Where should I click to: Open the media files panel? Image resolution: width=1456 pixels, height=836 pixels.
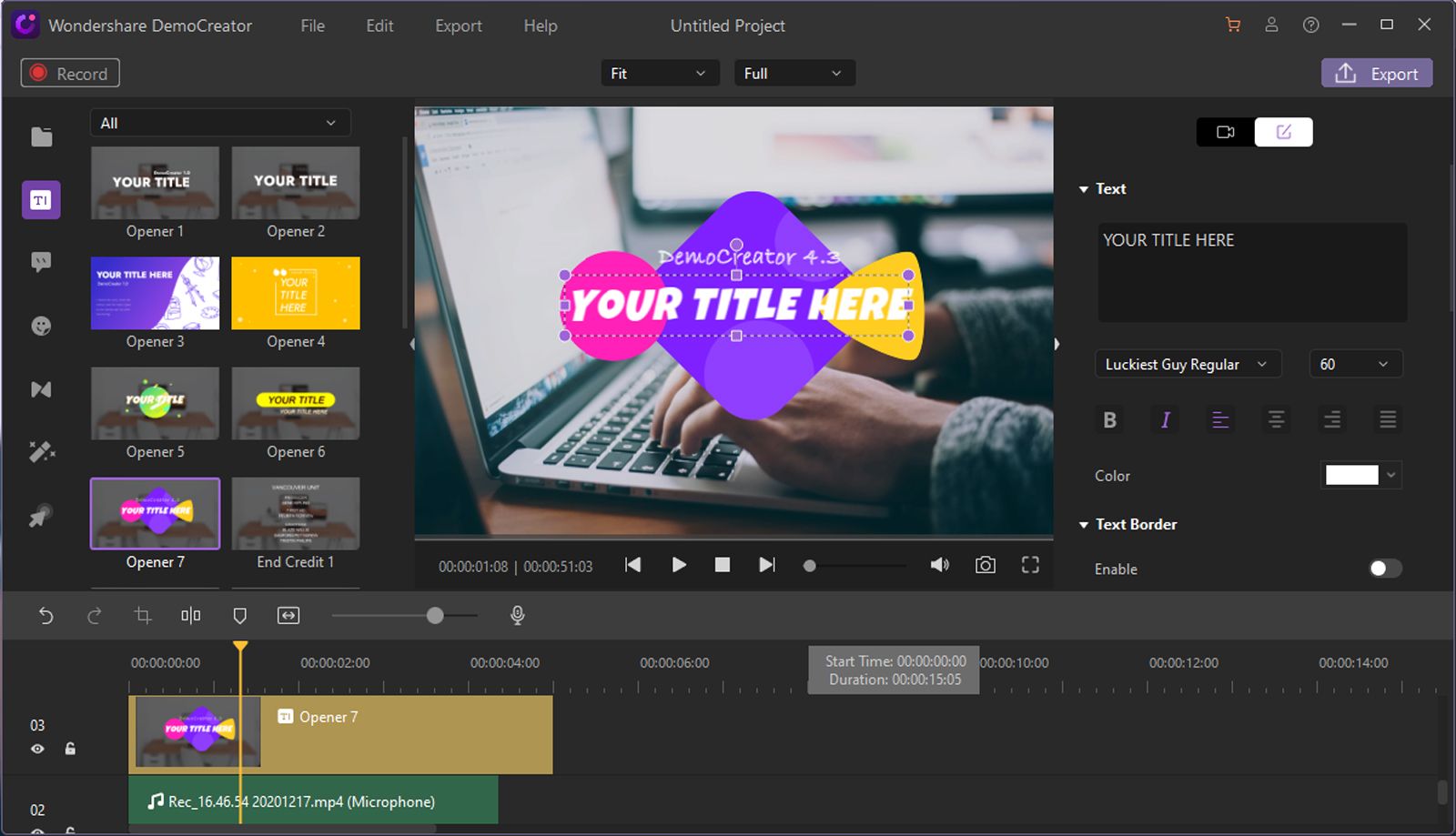(41, 136)
